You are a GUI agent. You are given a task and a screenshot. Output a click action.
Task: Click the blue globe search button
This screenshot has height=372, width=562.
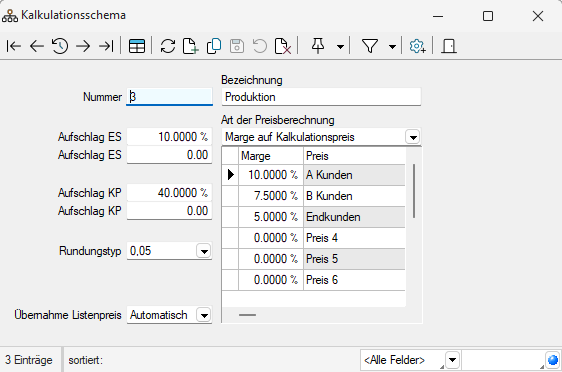point(553,360)
